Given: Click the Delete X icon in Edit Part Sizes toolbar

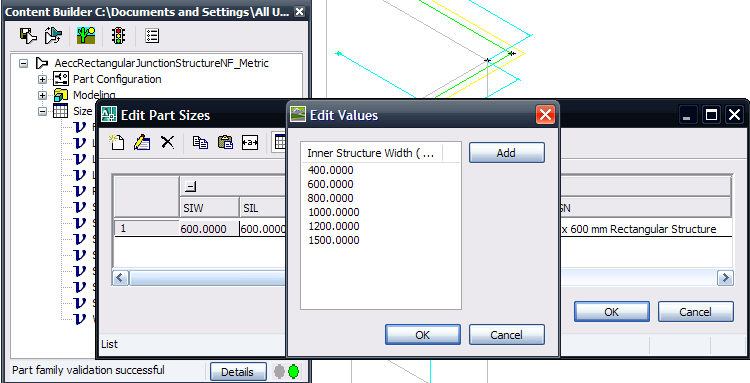Looking at the screenshot, I should coord(167,142).
